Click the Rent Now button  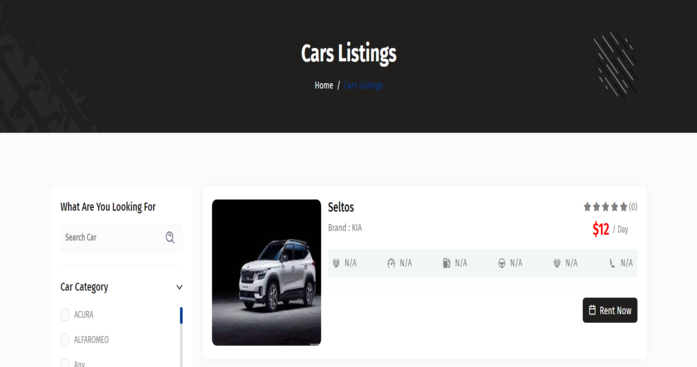(610, 310)
